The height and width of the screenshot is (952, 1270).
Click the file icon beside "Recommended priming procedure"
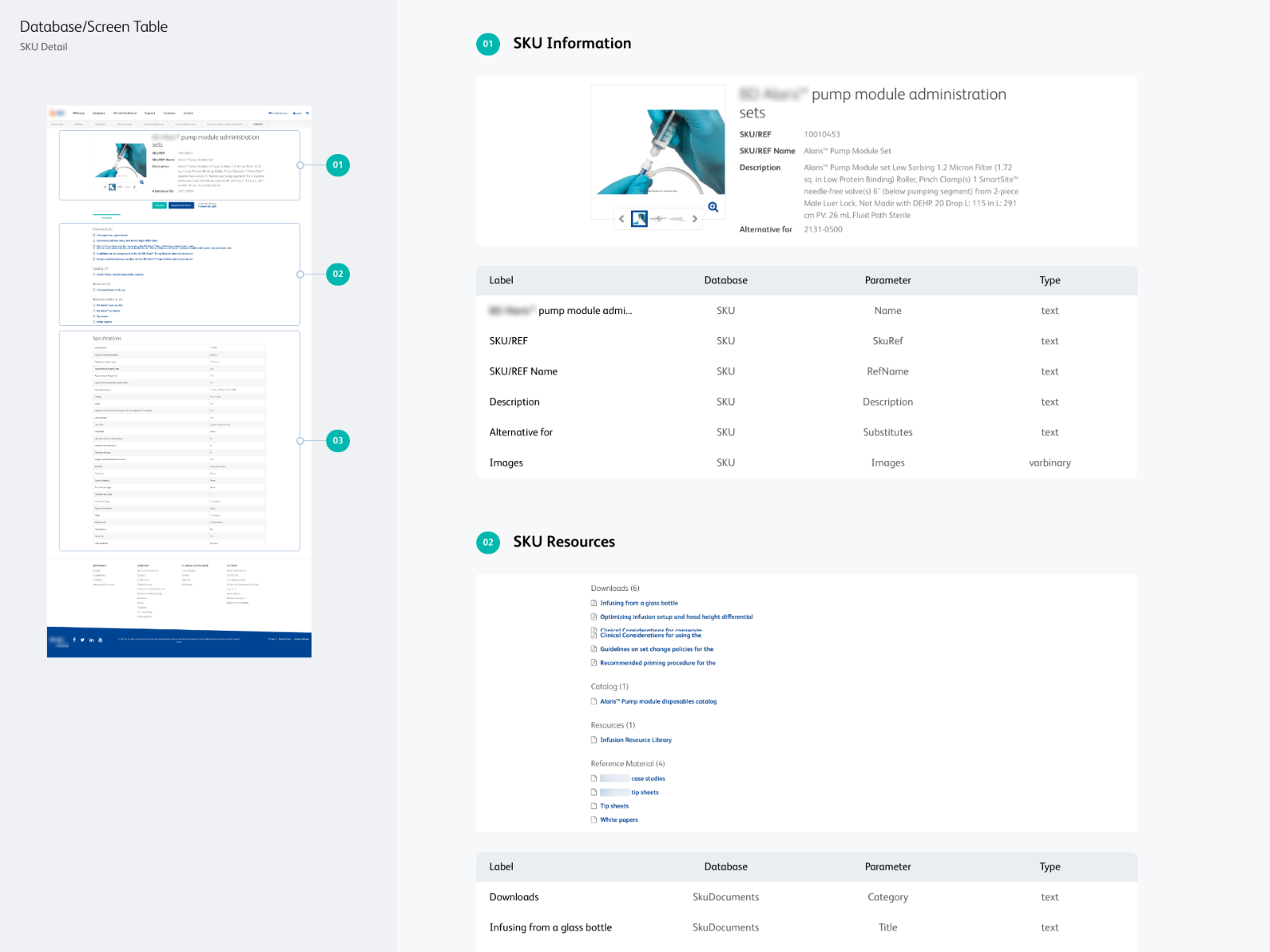594,662
